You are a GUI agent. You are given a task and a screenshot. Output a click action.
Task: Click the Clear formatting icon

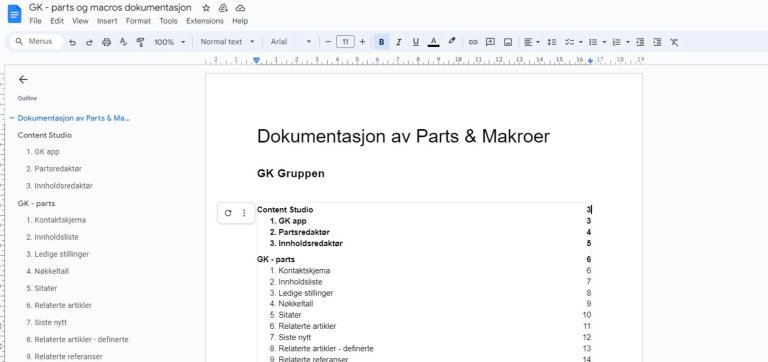[x=674, y=42]
